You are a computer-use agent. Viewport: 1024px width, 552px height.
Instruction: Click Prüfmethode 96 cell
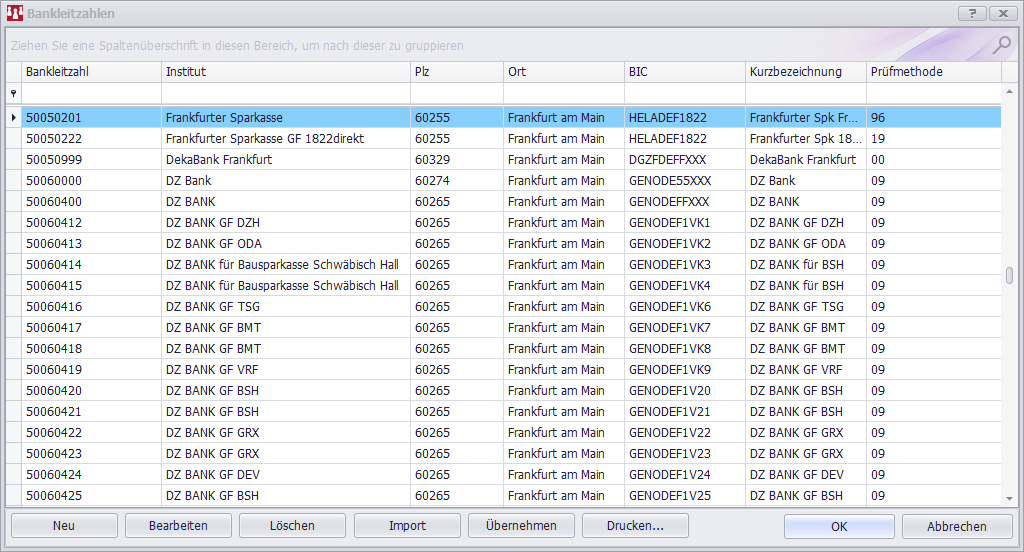click(934, 118)
